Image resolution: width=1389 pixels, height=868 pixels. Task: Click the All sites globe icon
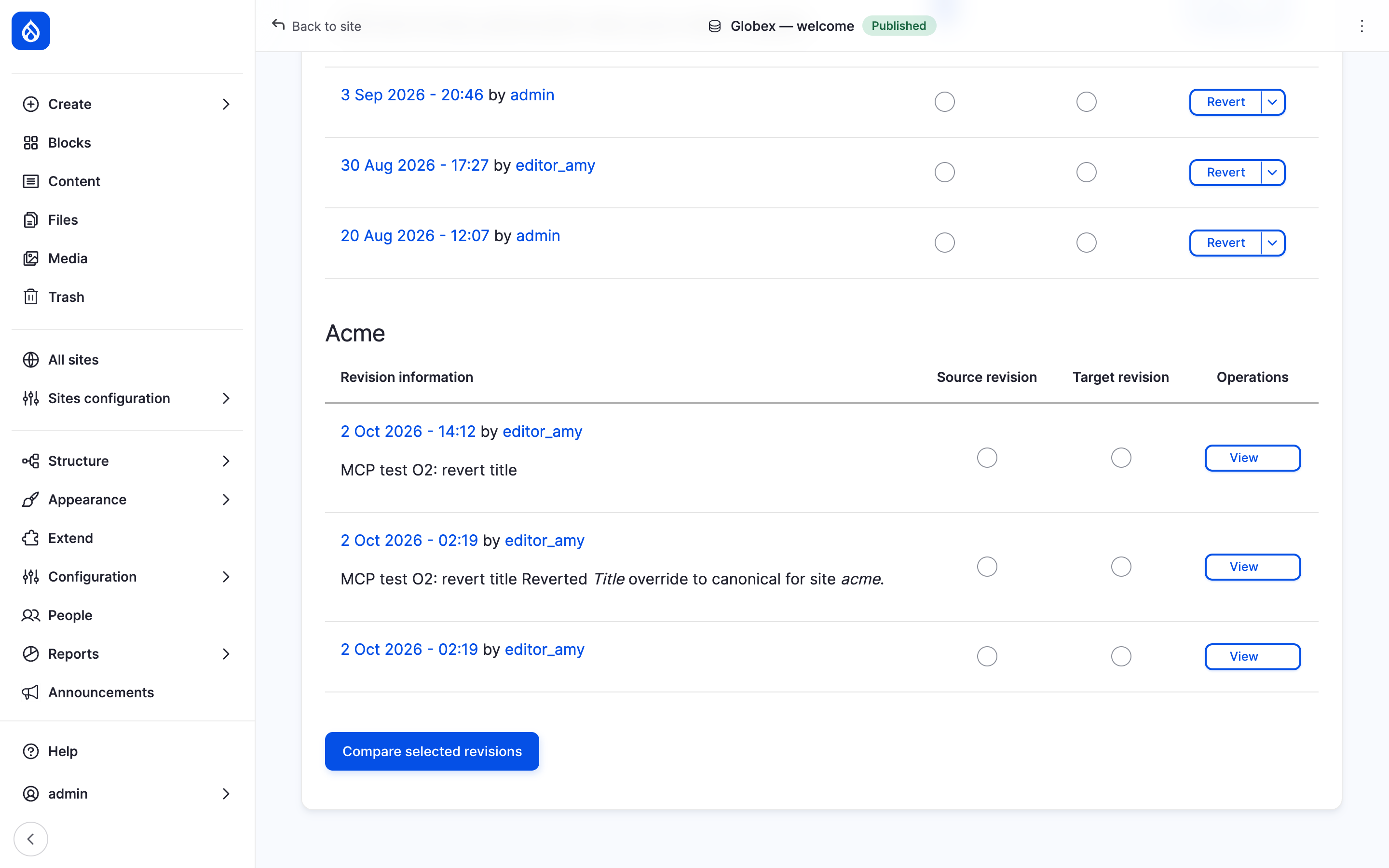pos(31,360)
